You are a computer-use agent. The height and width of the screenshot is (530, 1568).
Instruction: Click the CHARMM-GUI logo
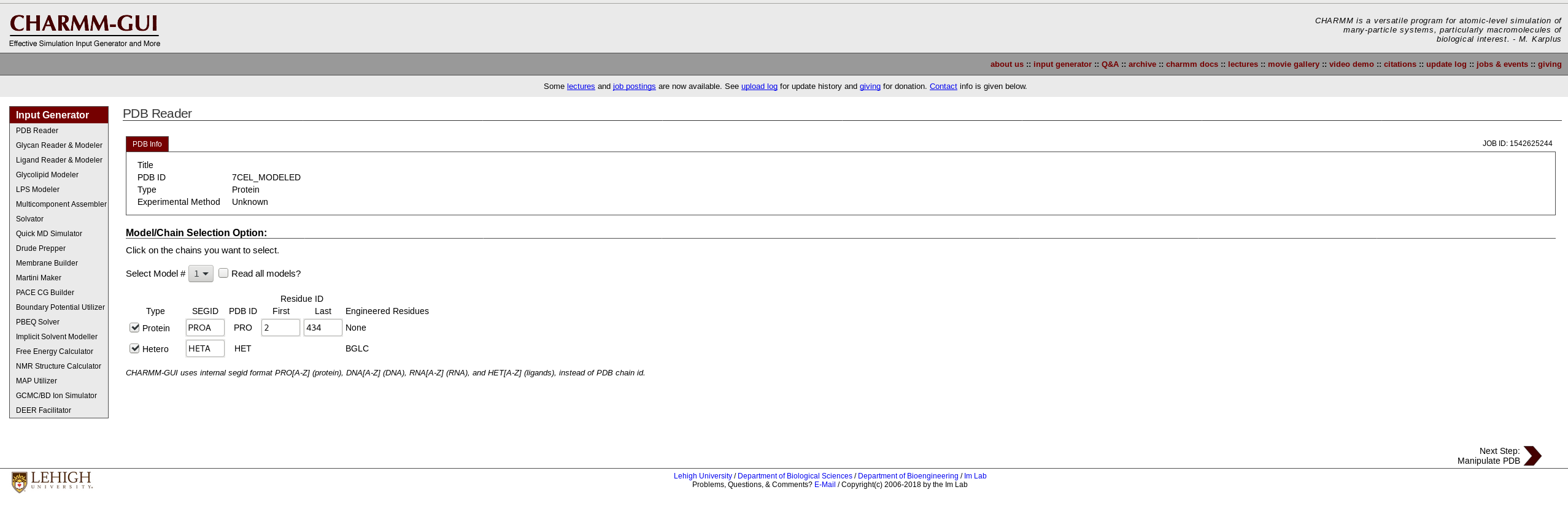click(x=85, y=30)
